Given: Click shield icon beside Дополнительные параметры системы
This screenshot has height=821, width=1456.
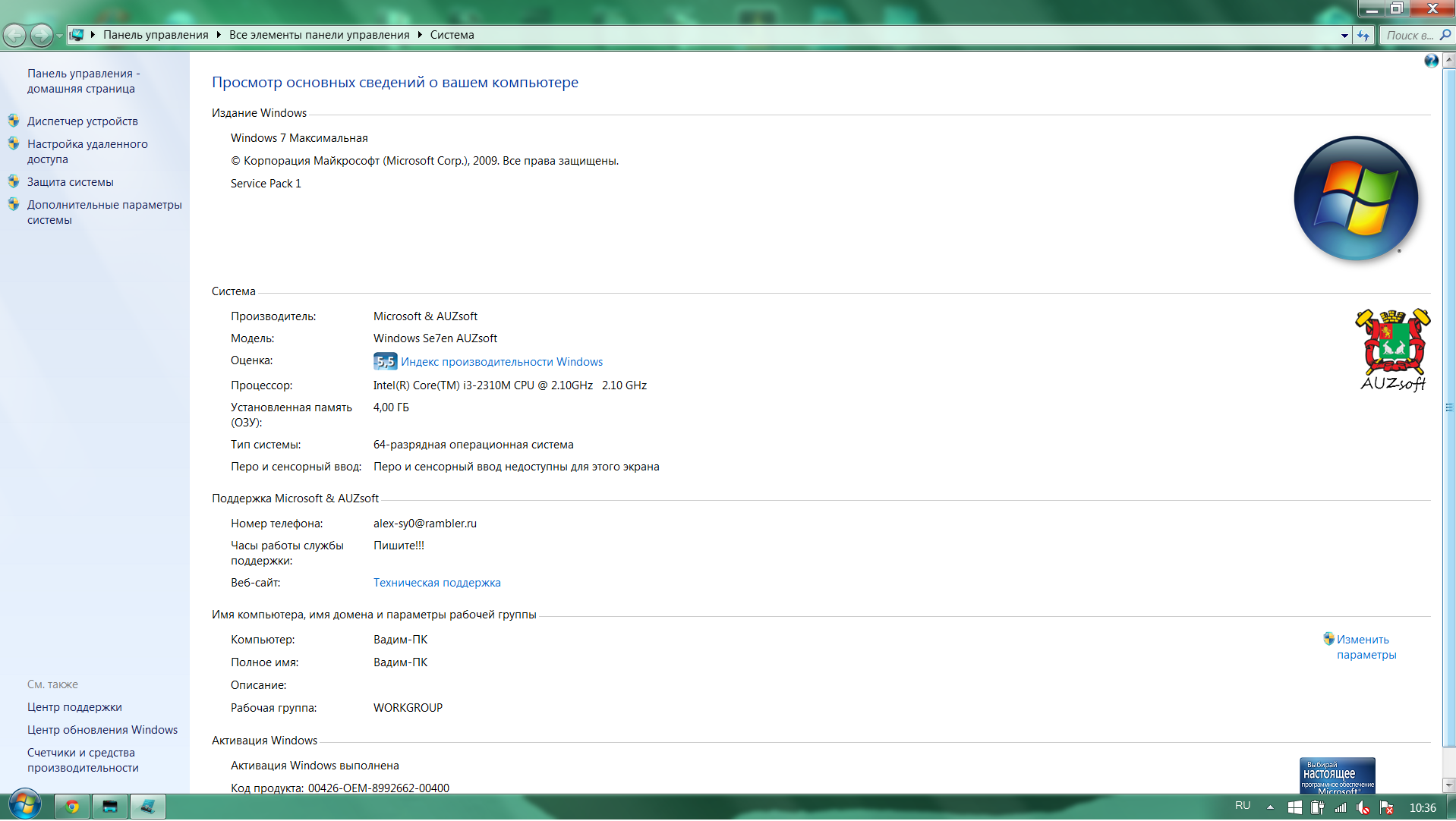Looking at the screenshot, I should point(14,204).
